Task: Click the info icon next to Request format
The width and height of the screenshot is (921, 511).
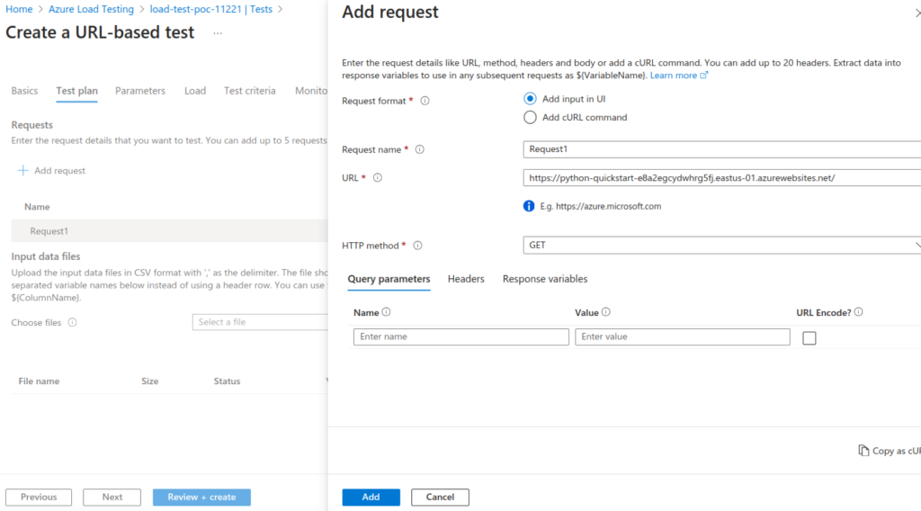Action: (x=425, y=101)
